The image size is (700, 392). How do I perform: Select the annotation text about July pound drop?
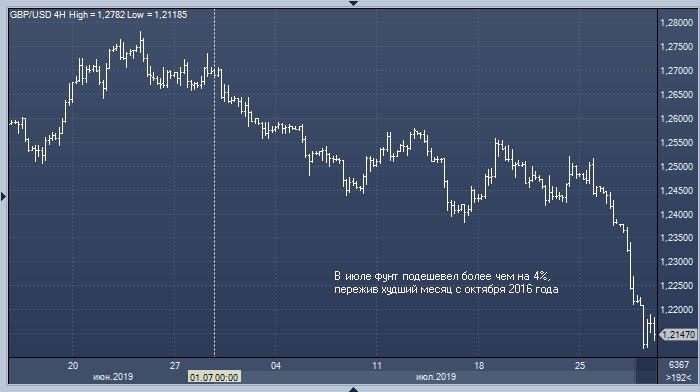(446, 283)
